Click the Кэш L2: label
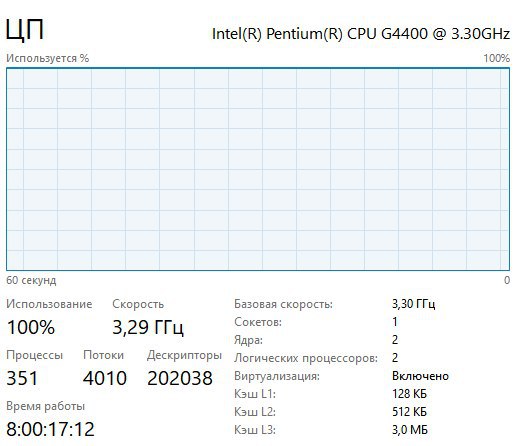This screenshot has height=446, width=524. click(255, 412)
